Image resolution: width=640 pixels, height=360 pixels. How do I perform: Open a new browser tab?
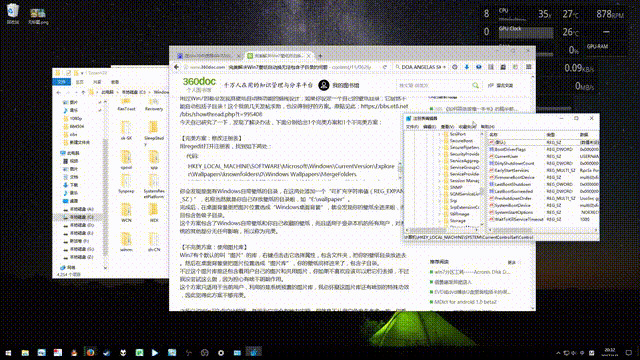320,56
